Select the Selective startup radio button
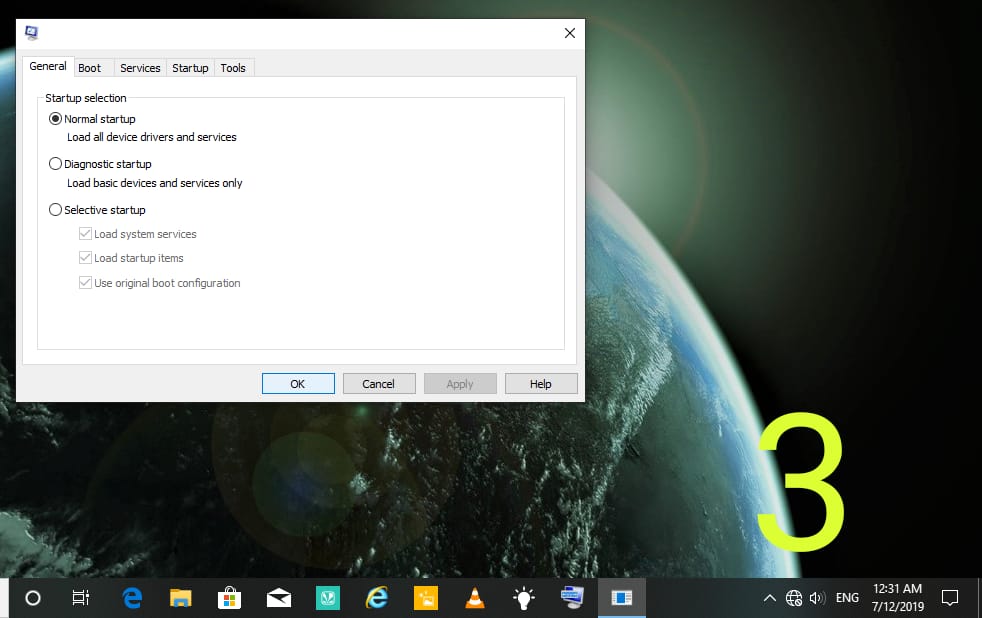Image resolution: width=982 pixels, height=618 pixels. [55, 210]
